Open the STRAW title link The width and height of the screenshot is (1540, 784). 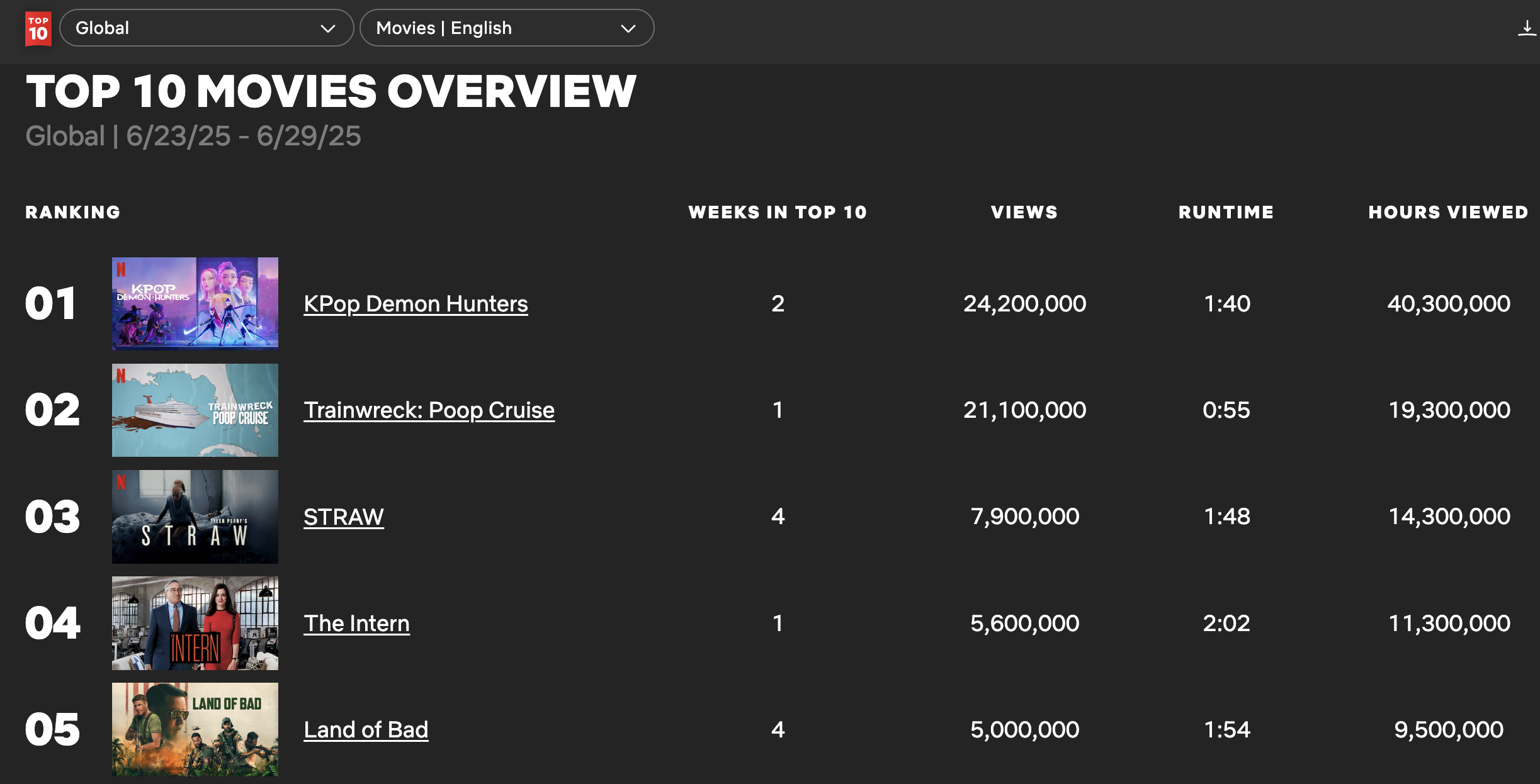pos(344,517)
